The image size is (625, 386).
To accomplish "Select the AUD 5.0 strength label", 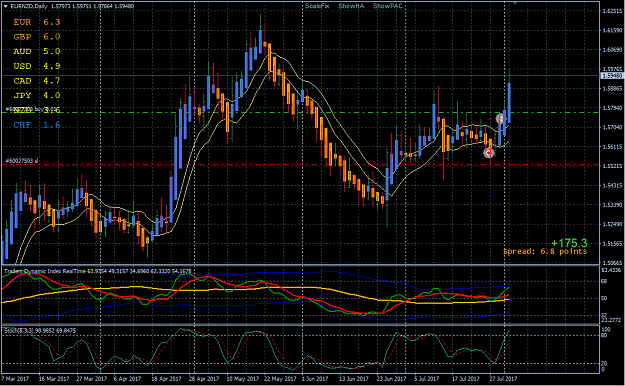I will coord(37,51).
